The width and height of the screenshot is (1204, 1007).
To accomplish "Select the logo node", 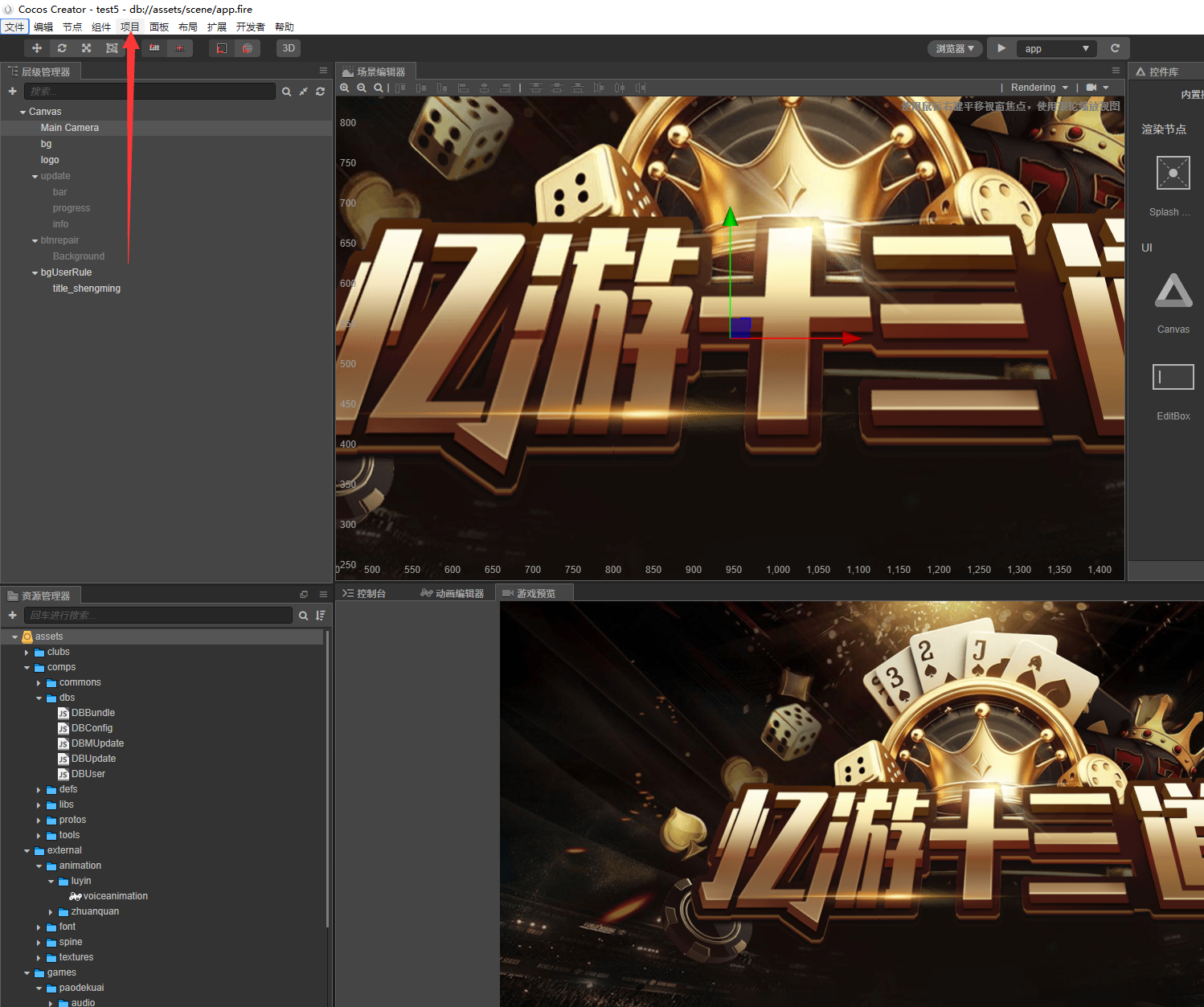I will (50, 160).
